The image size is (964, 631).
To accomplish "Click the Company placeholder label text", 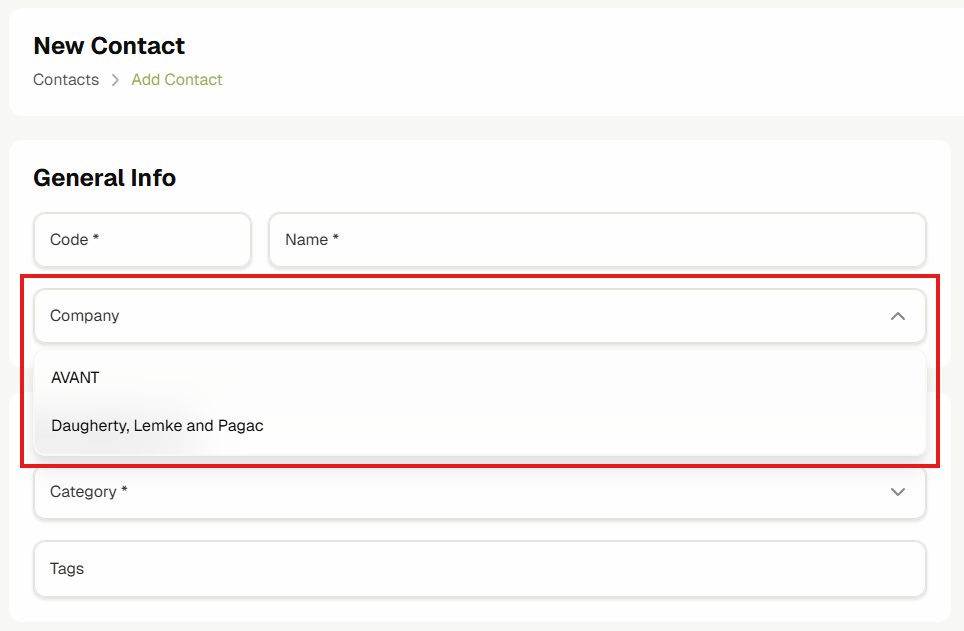I will point(85,316).
